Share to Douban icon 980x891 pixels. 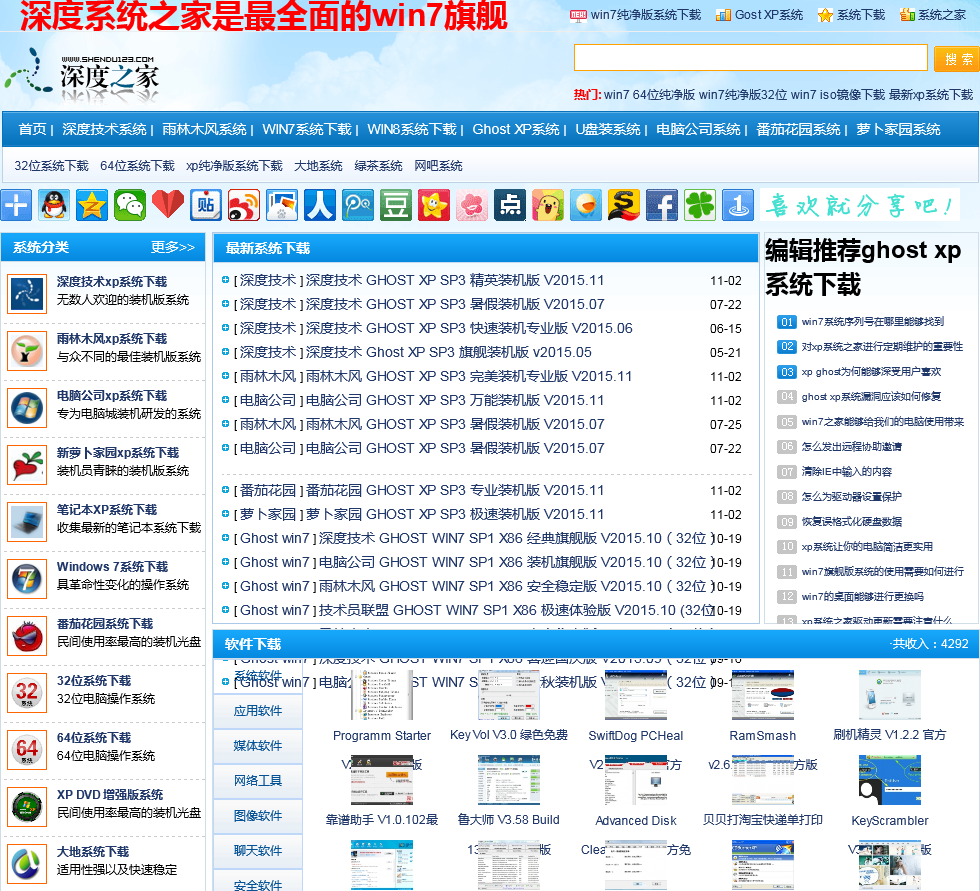[396, 205]
